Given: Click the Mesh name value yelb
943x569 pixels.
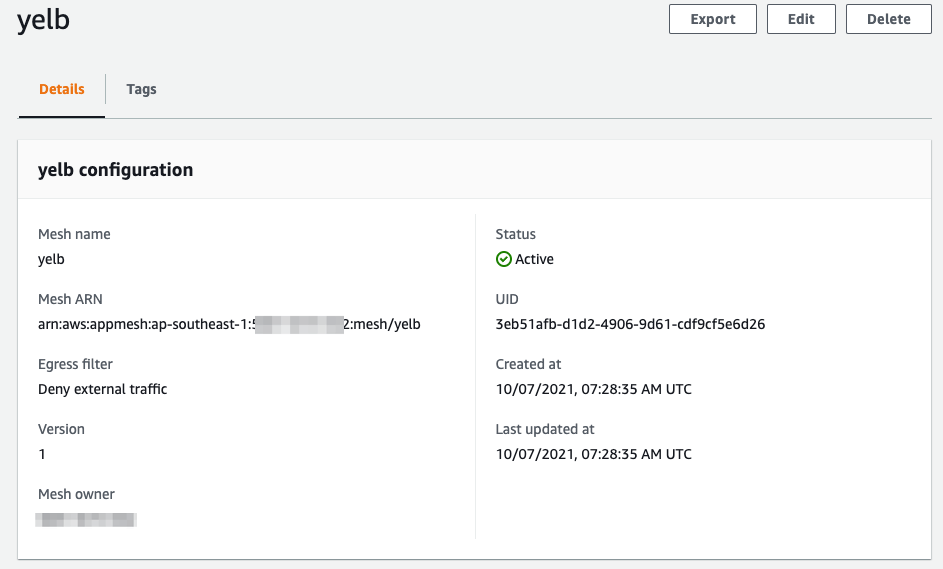Looking at the screenshot, I should tap(51, 259).
